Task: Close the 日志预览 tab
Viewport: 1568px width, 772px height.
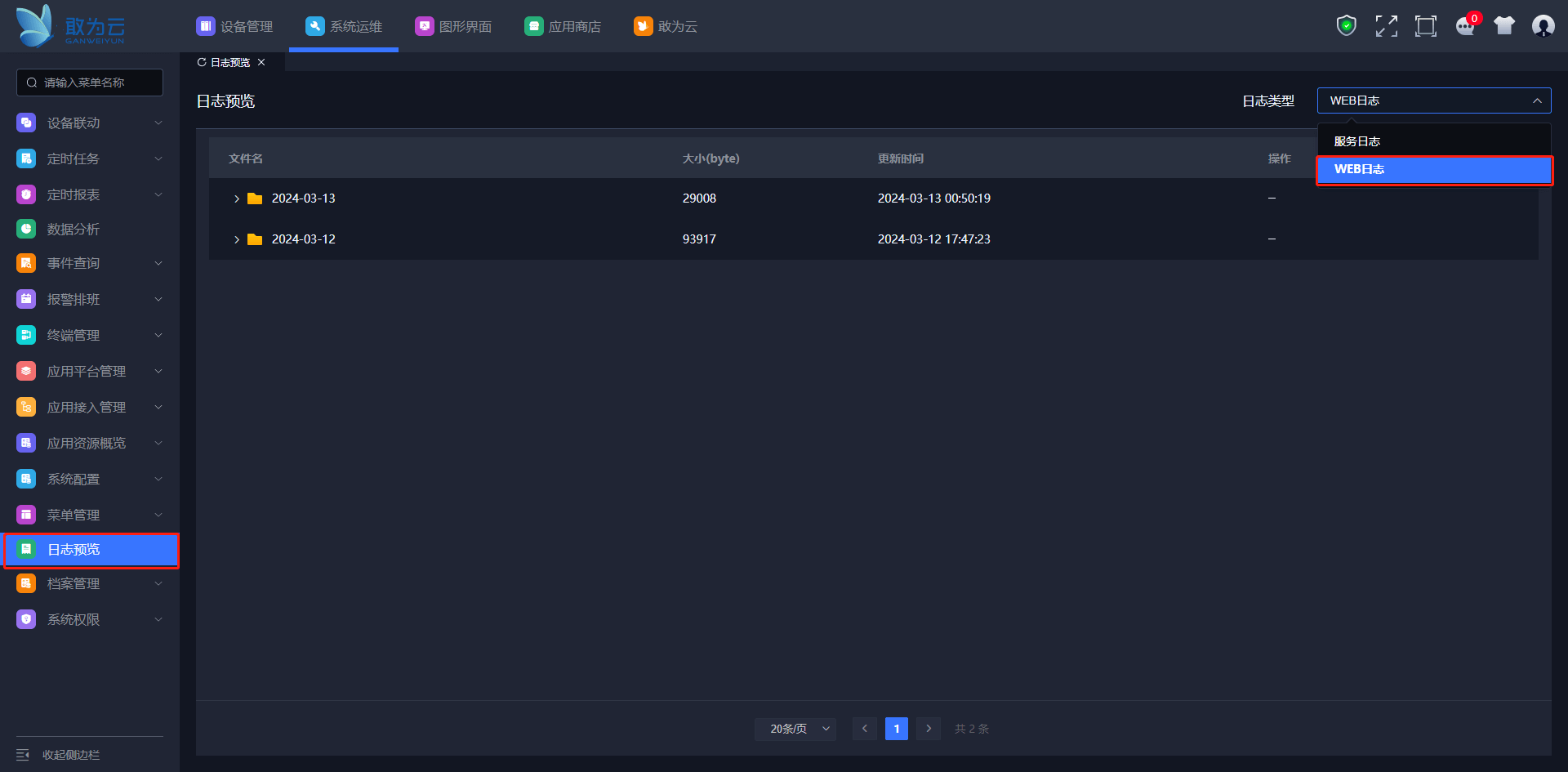Action: pyautogui.click(x=261, y=62)
